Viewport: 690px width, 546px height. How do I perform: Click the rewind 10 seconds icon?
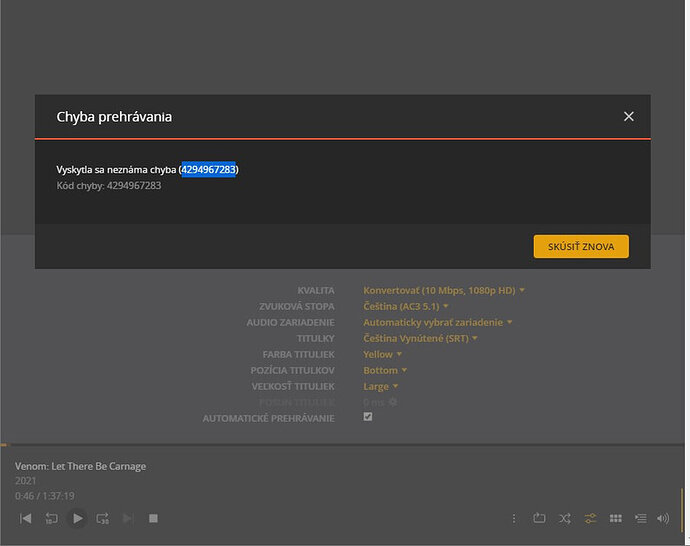point(51,518)
